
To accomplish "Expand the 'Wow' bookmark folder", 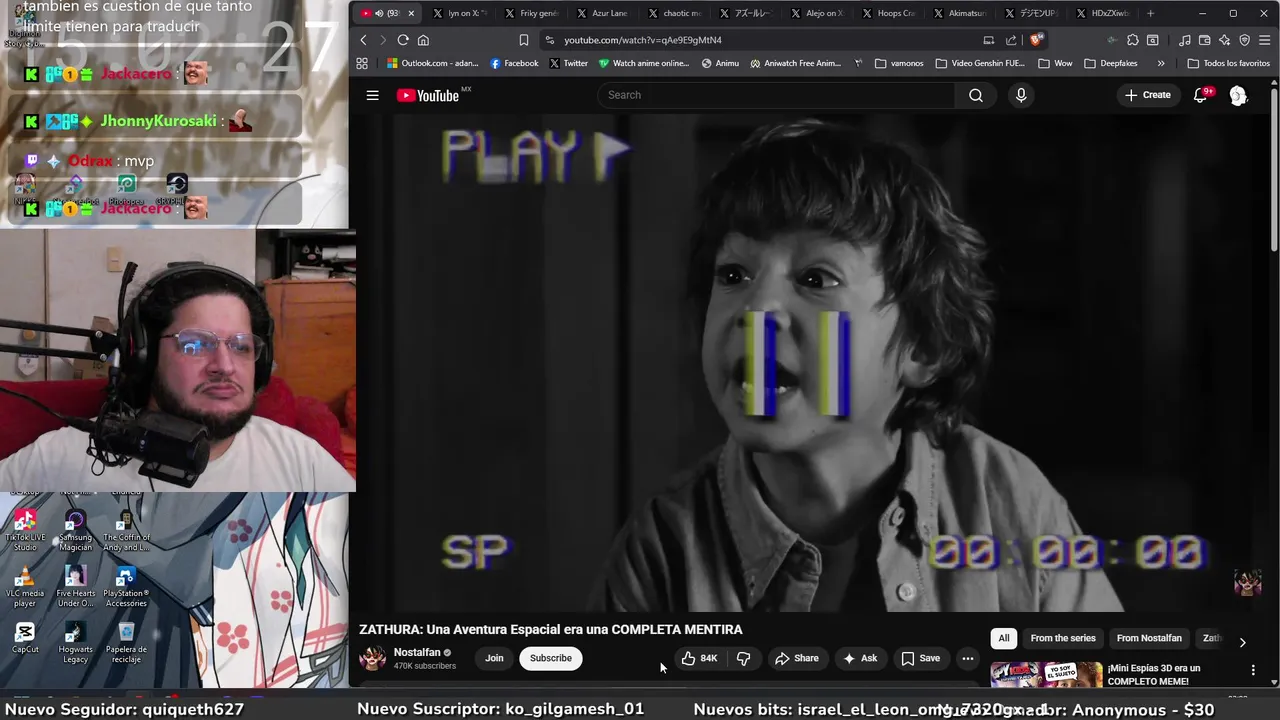I will coord(1055,63).
